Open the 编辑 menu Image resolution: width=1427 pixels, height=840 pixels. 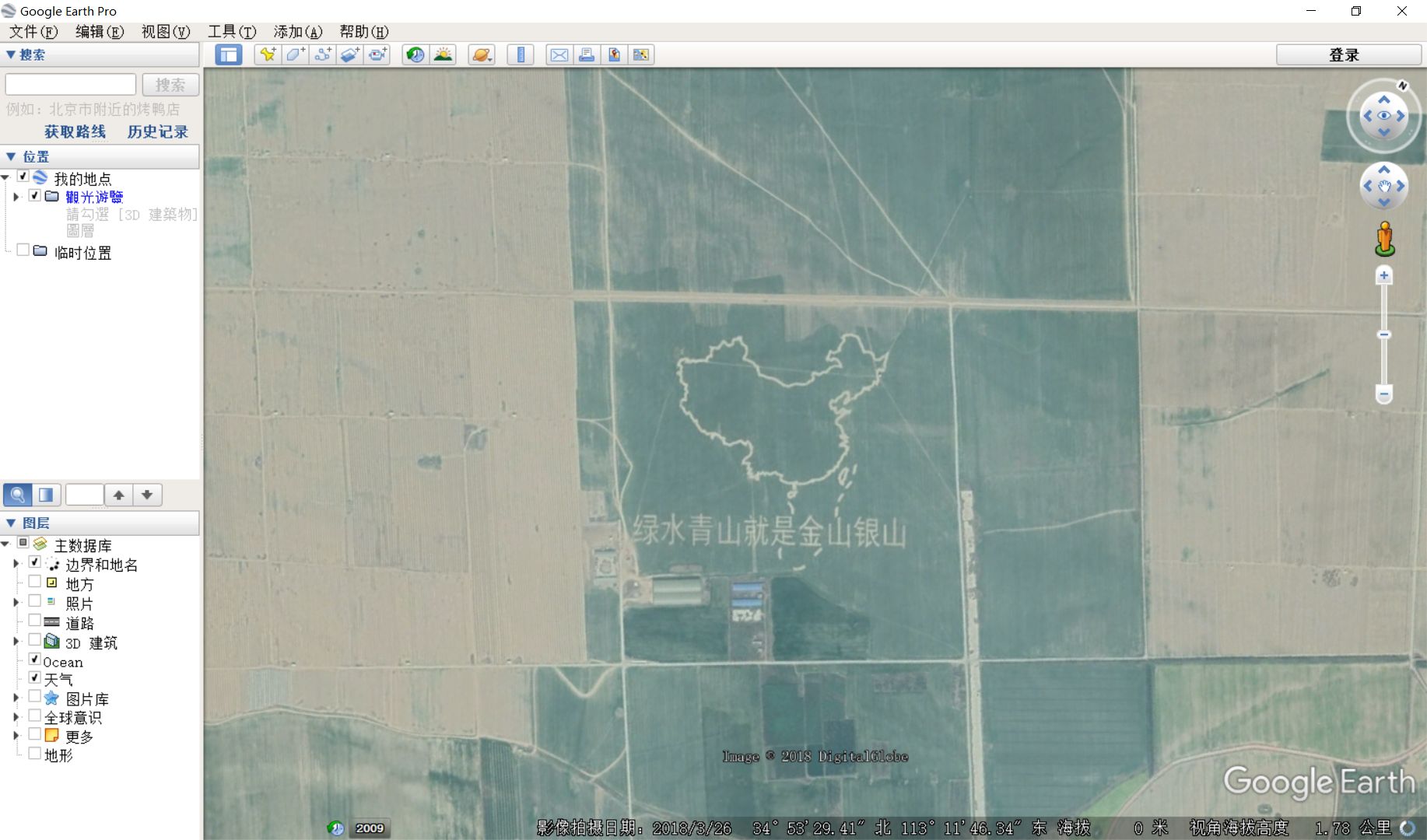[x=99, y=31]
